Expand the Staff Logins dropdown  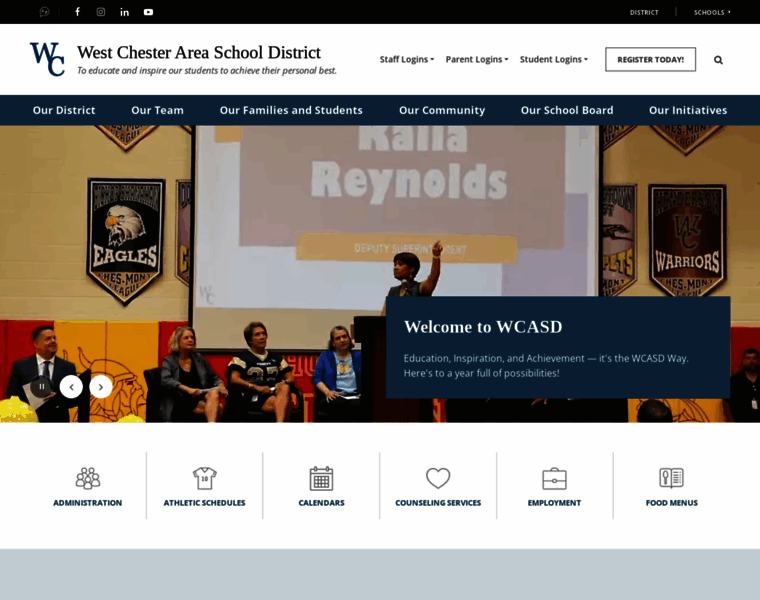pos(407,59)
